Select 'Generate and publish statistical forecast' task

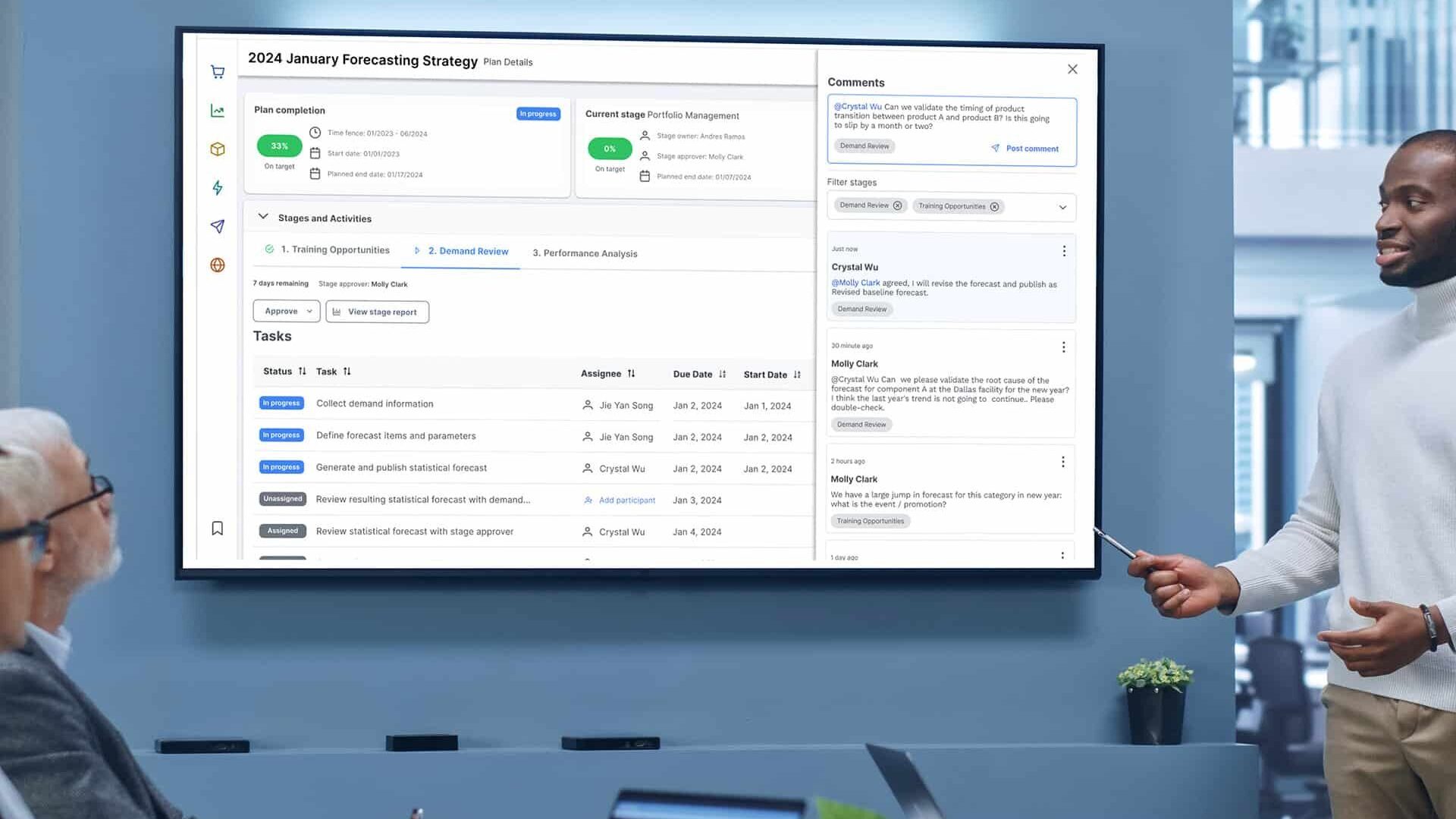click(x=401, y=467)
